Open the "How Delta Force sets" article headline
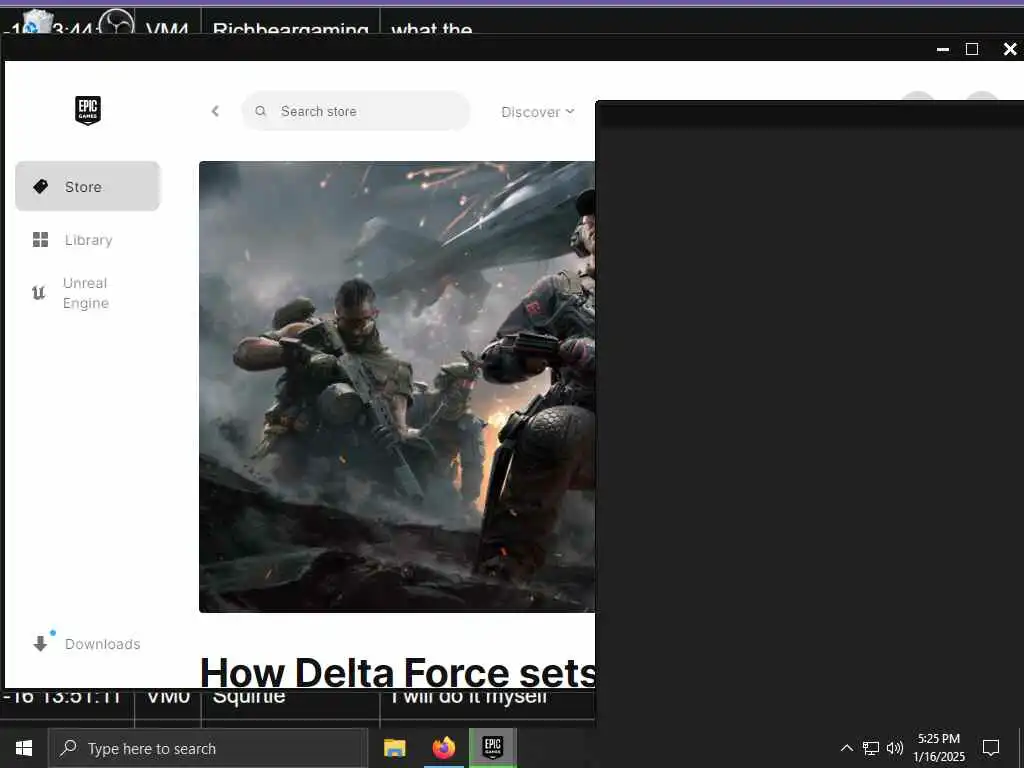The image size is (1024, 768). click(x=398, y=671)
